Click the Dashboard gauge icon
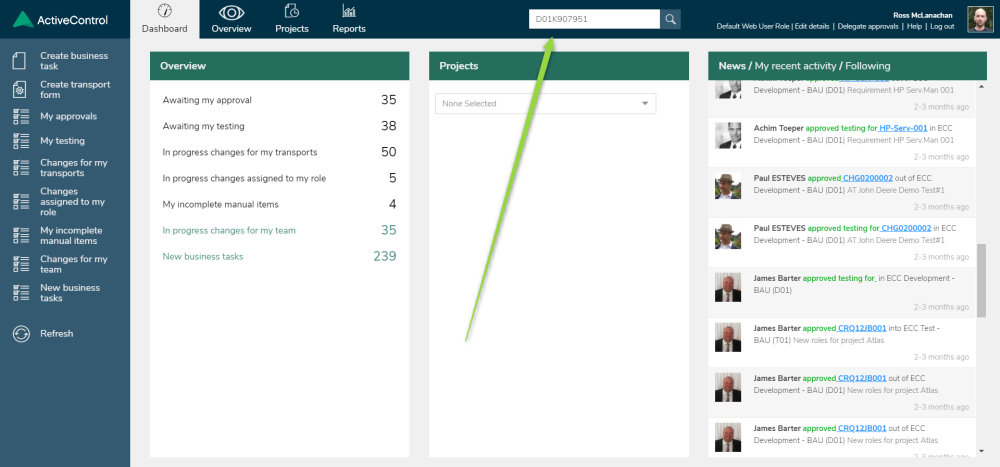 pos(165,11)
